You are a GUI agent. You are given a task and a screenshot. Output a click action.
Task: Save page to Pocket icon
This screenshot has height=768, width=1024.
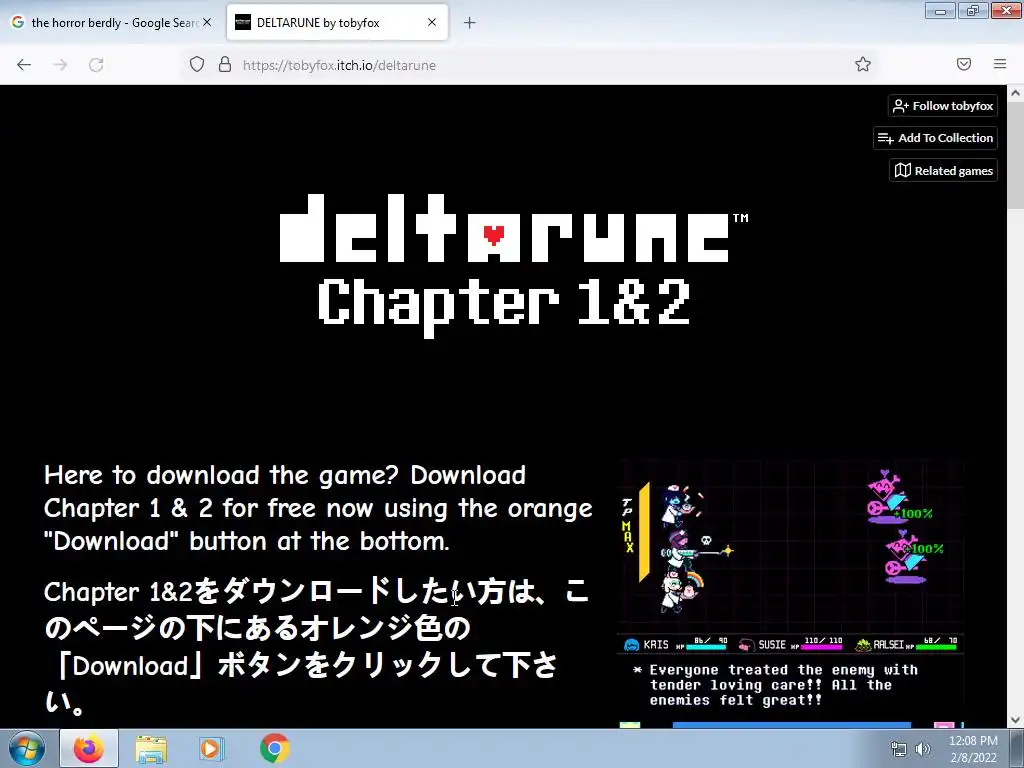[x=964, y=64]
